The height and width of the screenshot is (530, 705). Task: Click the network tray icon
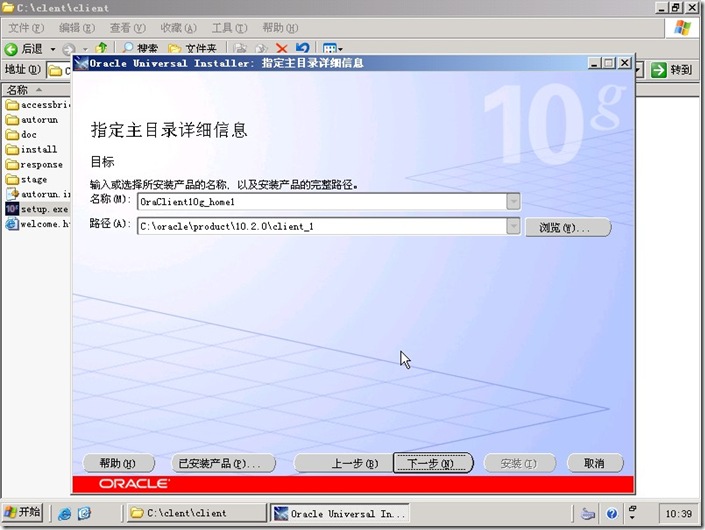(x=588, y=513)
